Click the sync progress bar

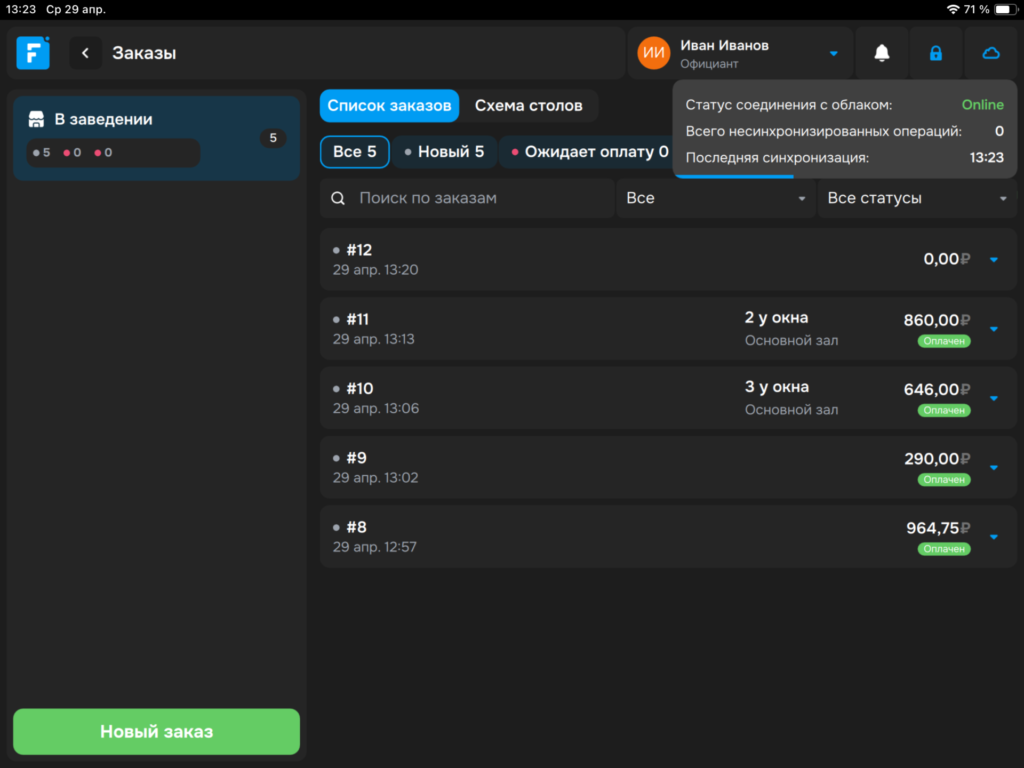[734, 176]
